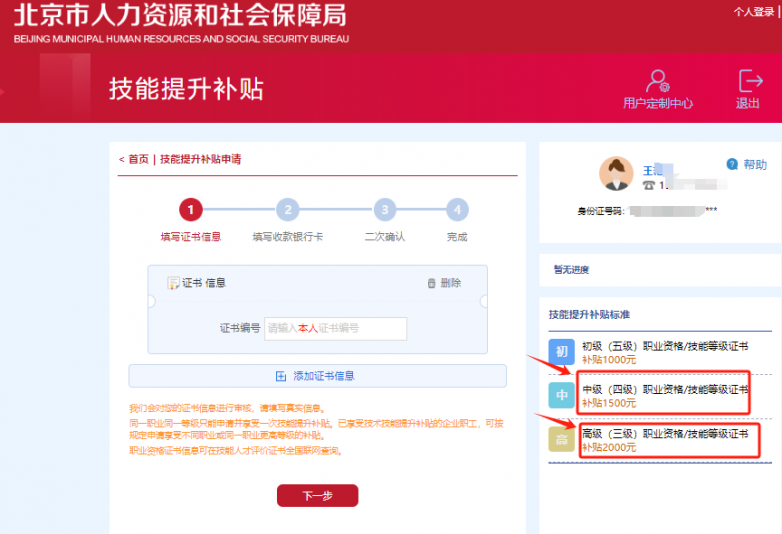The width and height of the screenshot is (782, 534).
Task: Open 个人登录 link at top right
Action: coord(756,12)
